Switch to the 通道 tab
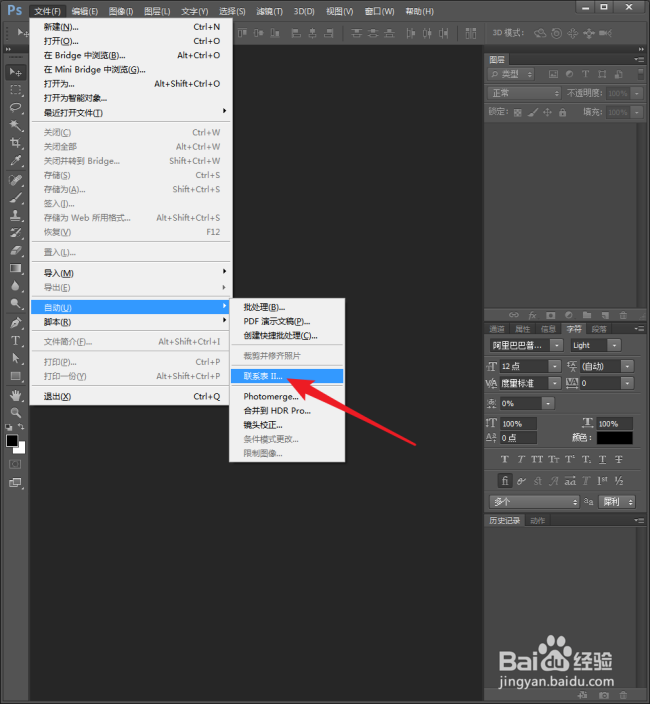650x704 pixels. [x=497, y=329]
